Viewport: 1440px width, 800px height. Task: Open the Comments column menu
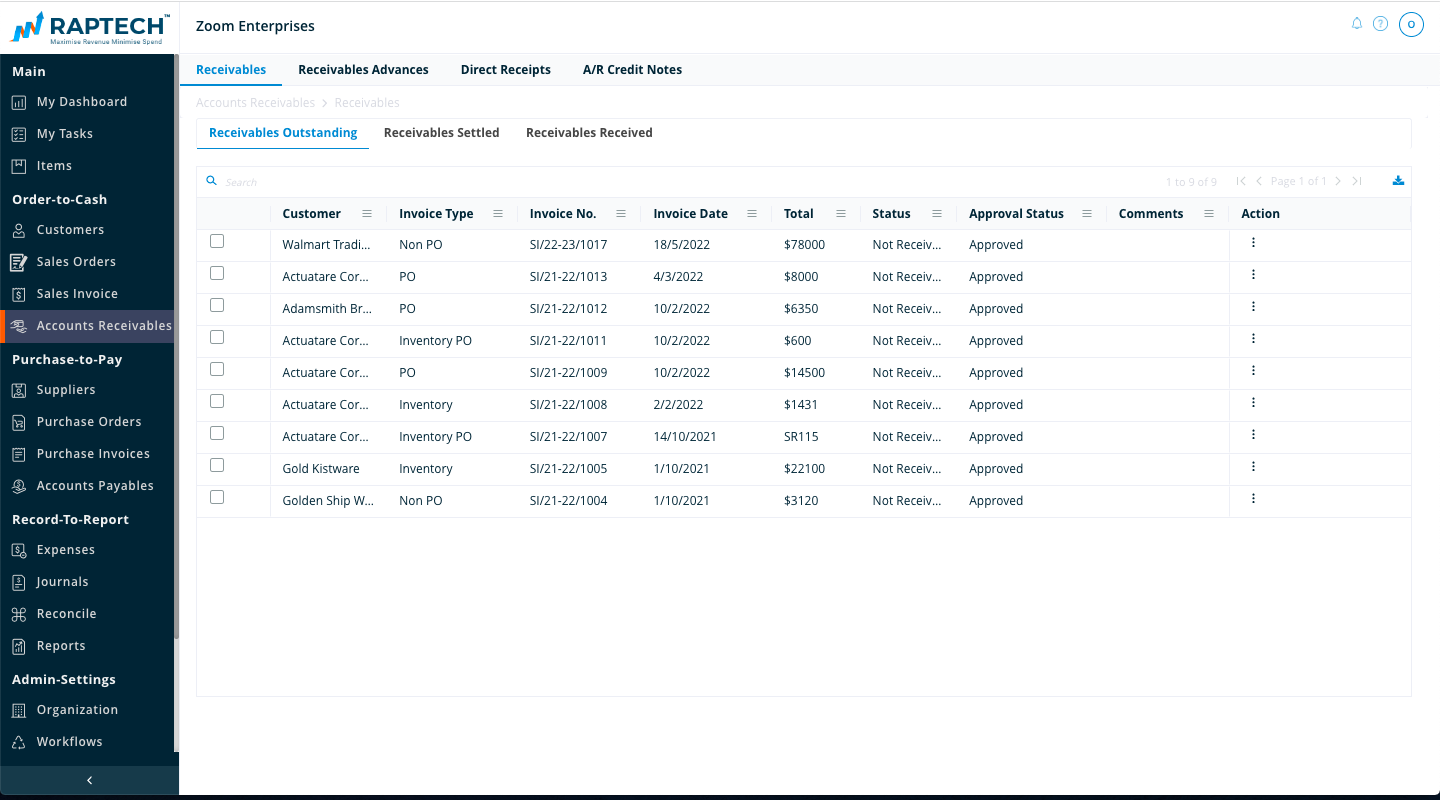coord(1209,214)
